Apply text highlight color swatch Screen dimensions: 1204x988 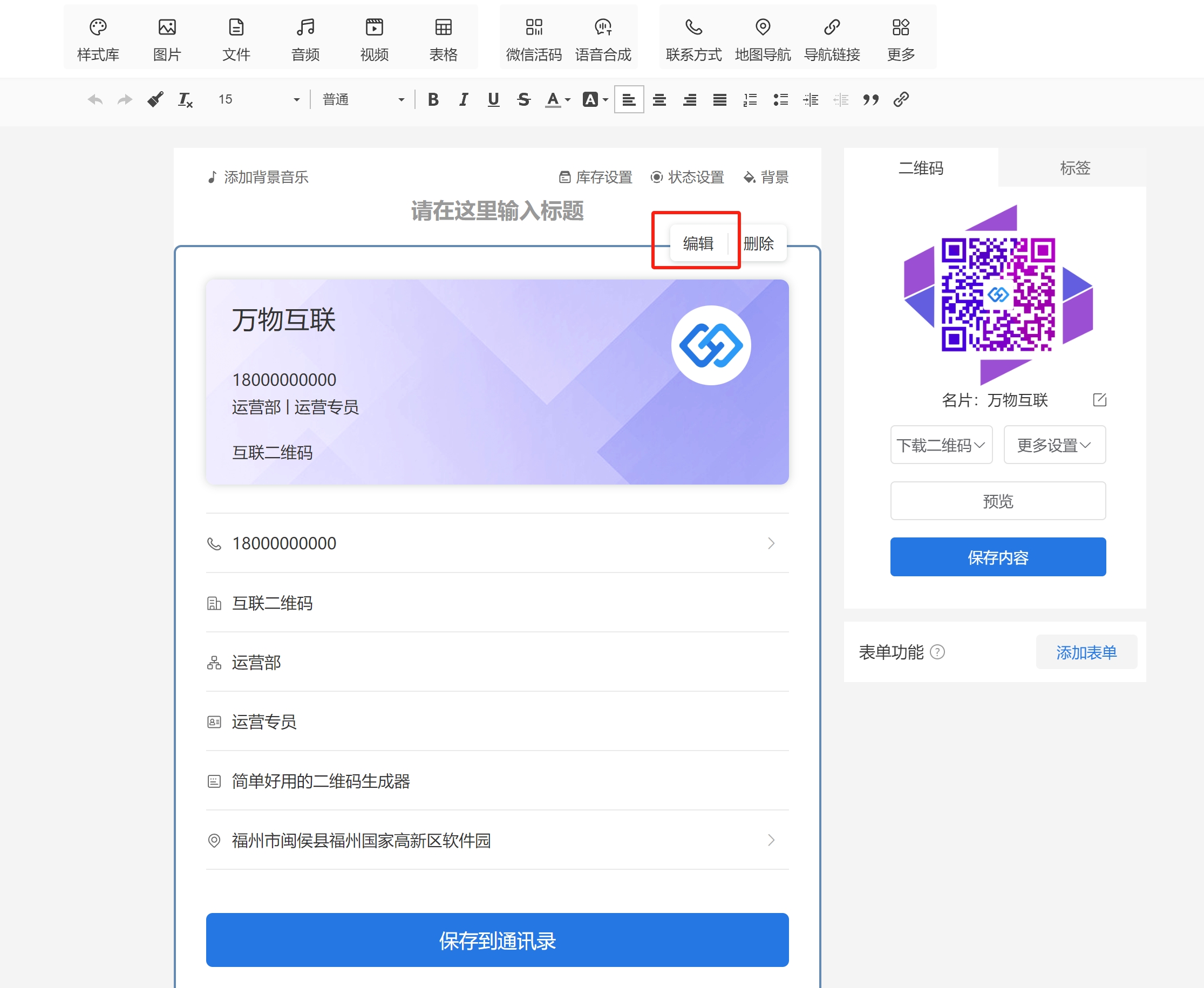[x=590, y=100]
